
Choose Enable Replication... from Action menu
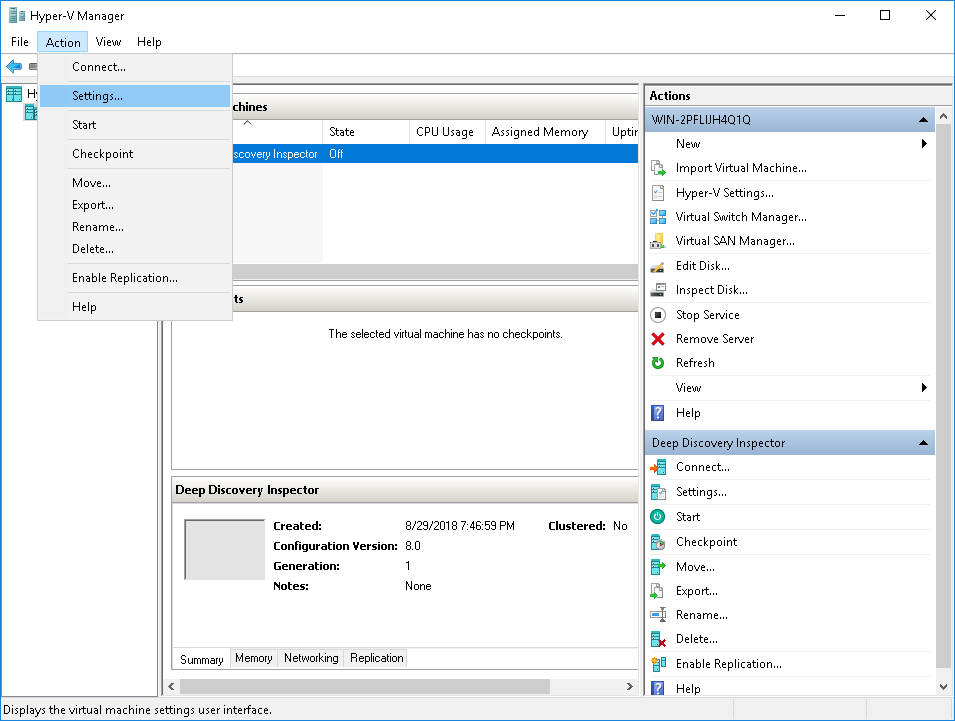(124, 278)
